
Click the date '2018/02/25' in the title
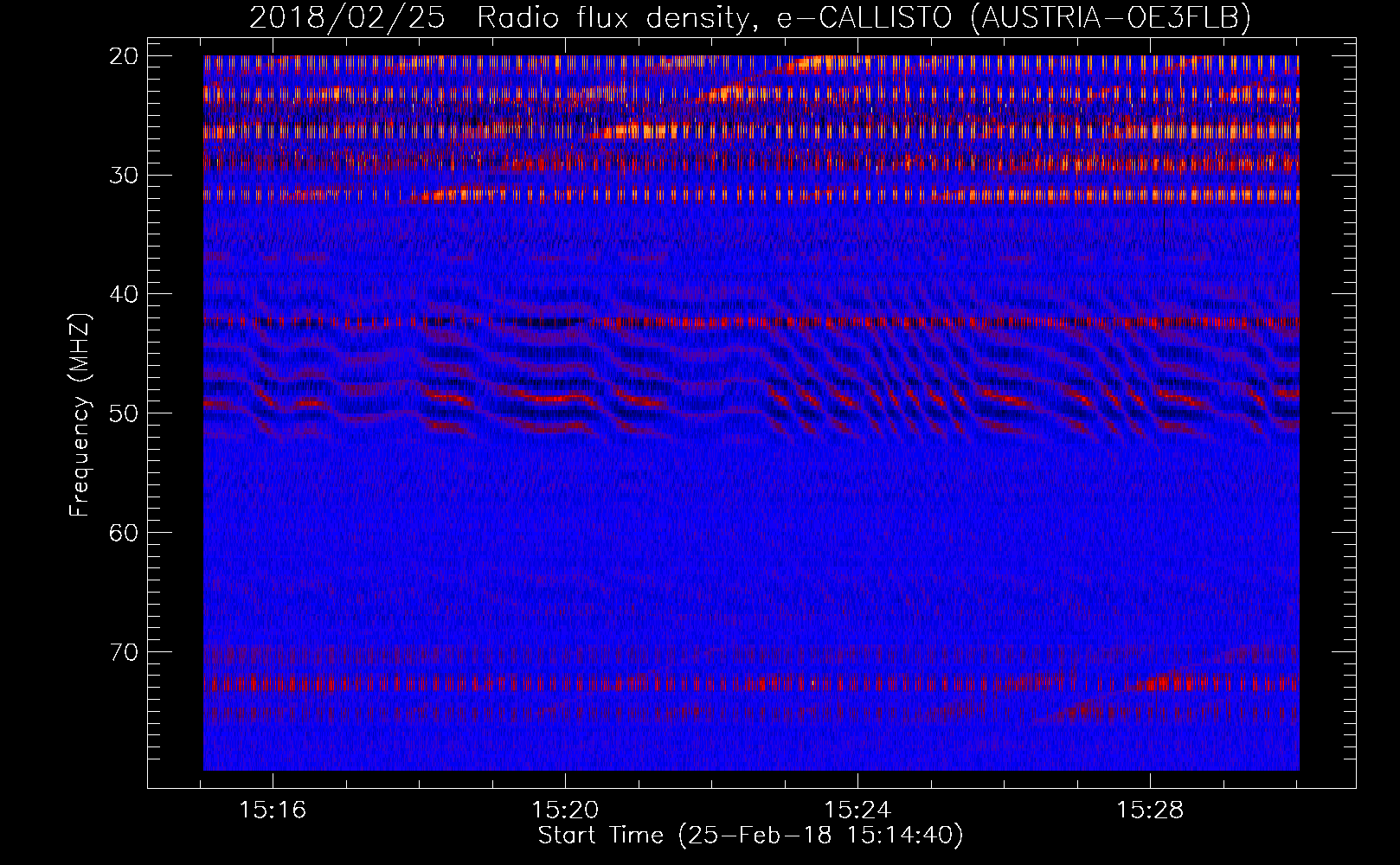click(347, 17)
